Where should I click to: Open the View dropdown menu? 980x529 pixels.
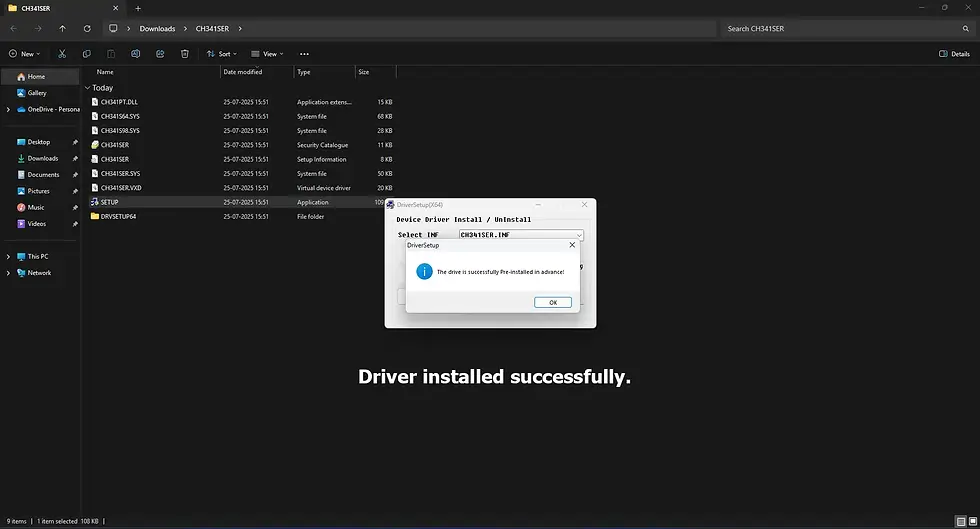tap(268, 54)
